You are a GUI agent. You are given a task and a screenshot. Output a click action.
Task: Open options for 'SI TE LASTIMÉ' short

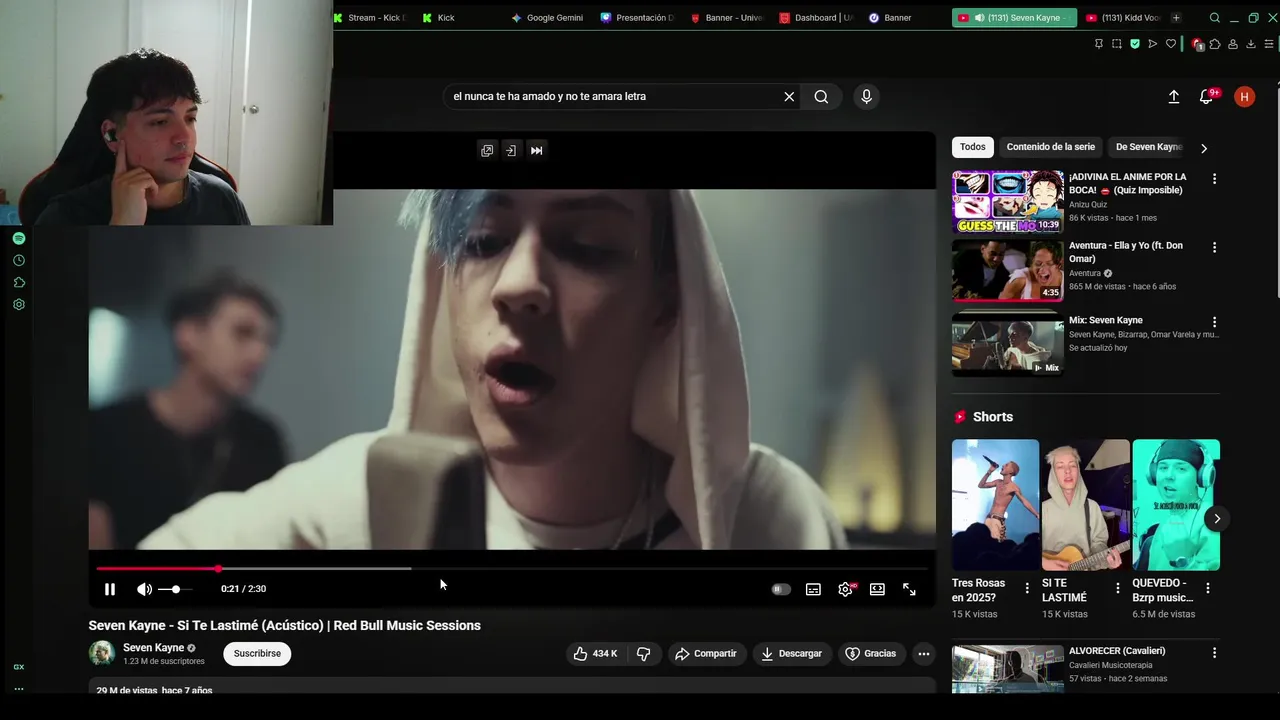click(1118, 588)
